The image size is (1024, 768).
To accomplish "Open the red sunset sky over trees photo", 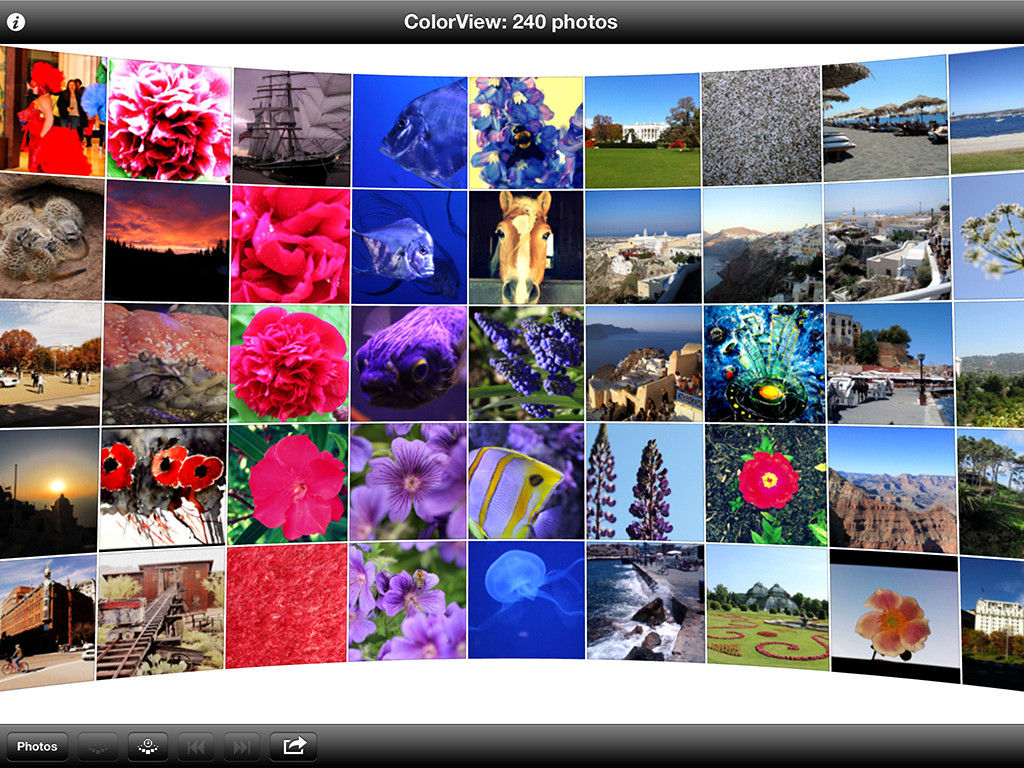I will point(167,241).
